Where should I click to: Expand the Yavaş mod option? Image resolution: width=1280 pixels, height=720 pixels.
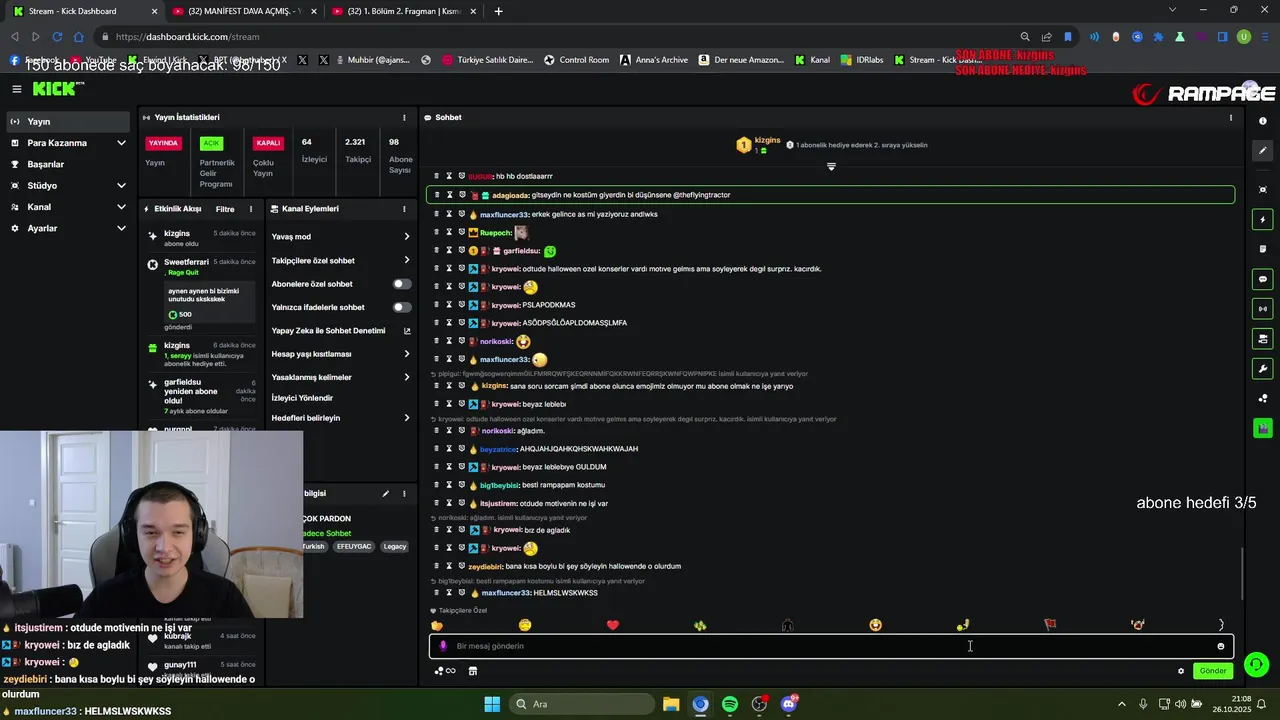(341, 237)
